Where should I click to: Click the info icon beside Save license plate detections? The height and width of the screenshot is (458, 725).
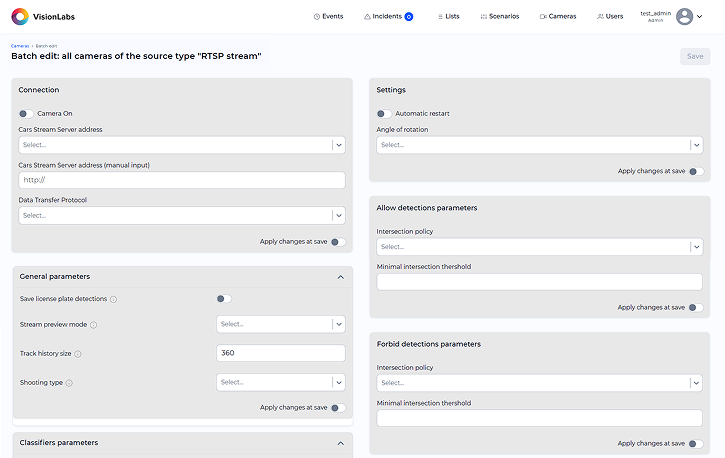click(113, 299)
